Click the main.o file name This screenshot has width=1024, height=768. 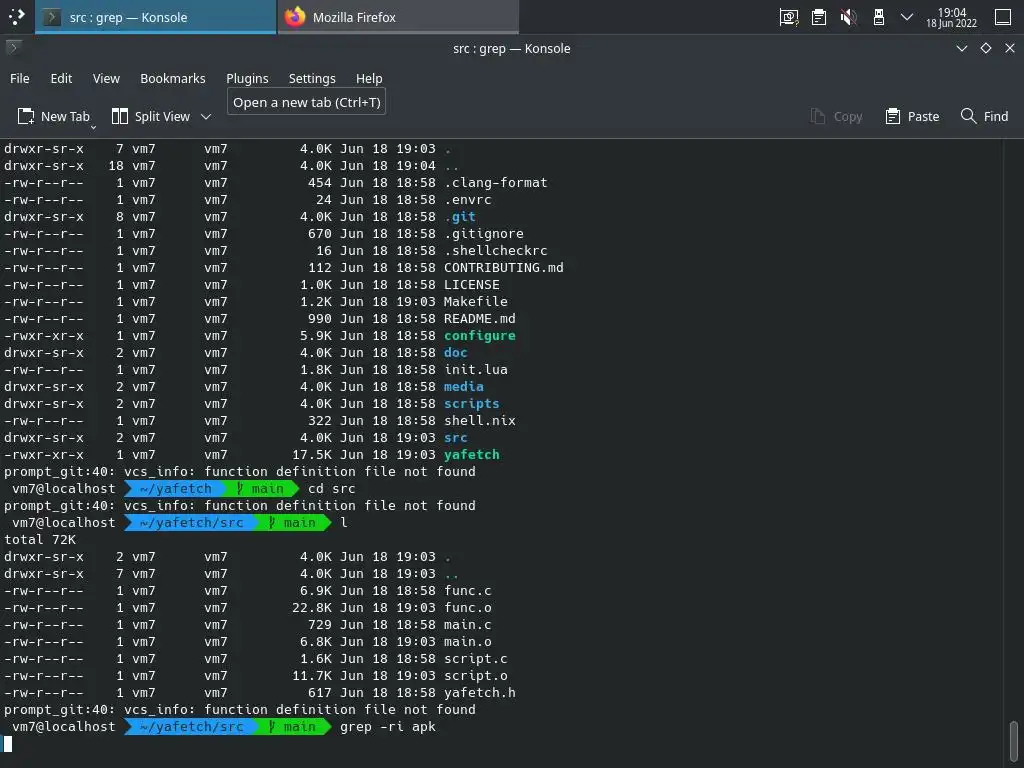468,641
